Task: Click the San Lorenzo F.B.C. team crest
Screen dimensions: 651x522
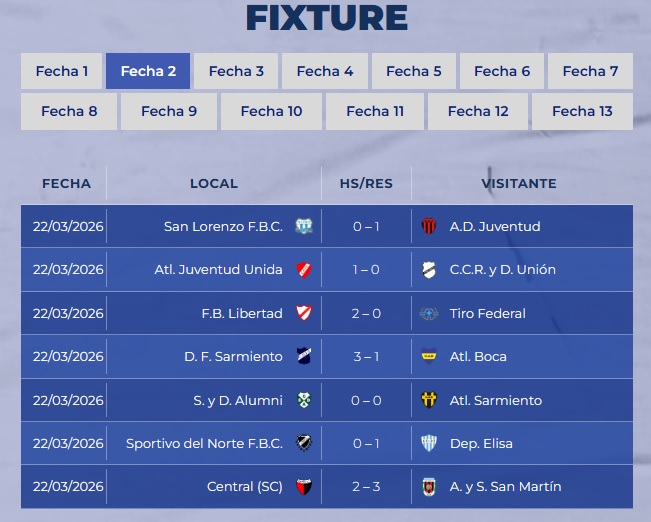Action: tap(304, 226)
